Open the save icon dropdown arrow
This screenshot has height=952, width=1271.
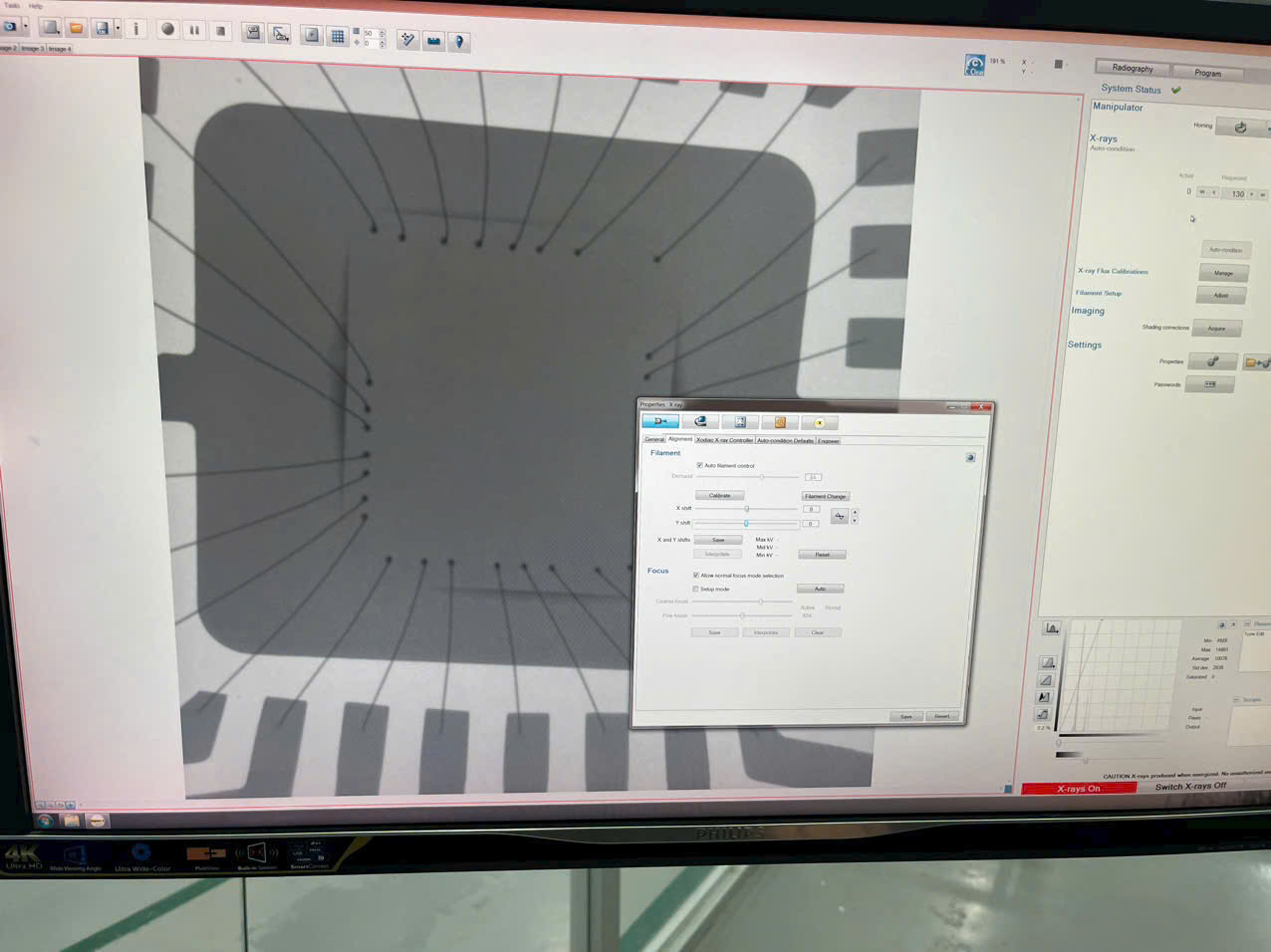pos(118,29)
